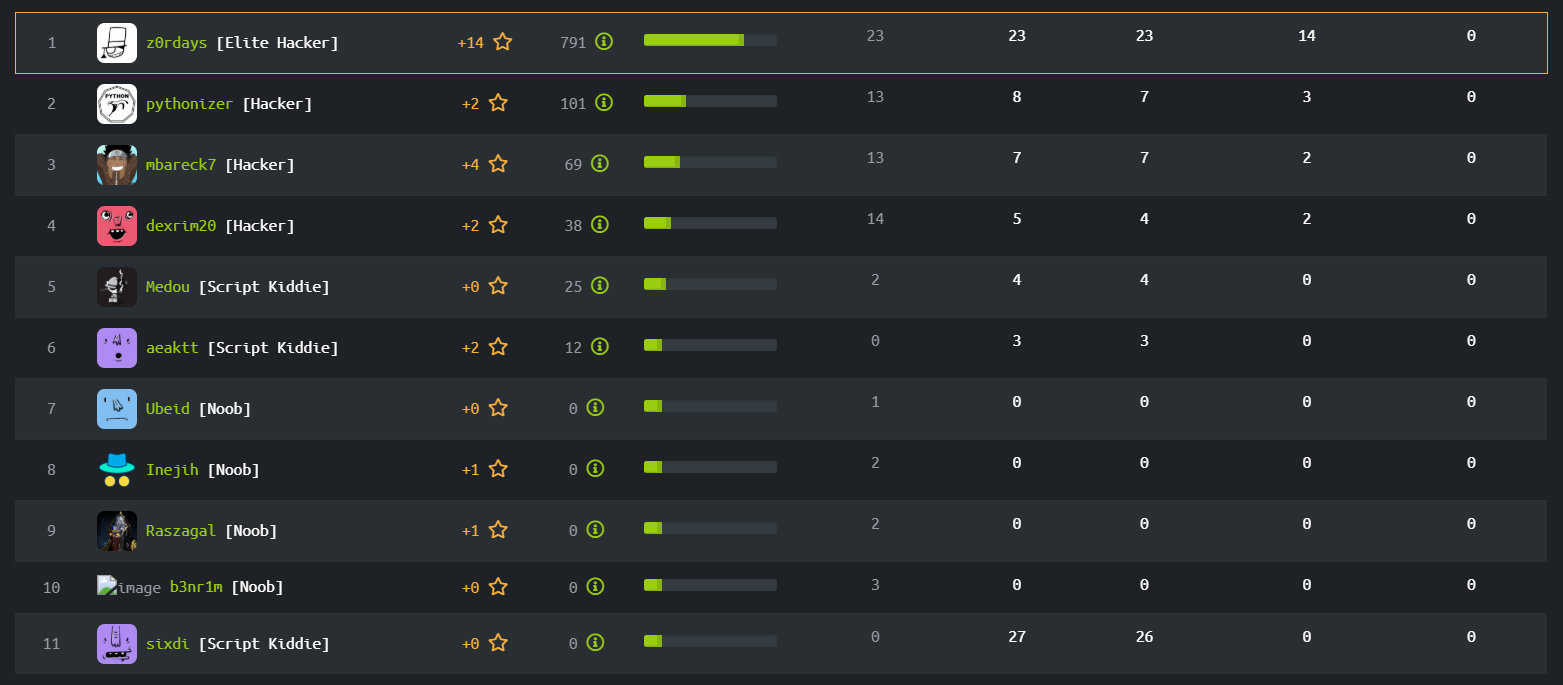Click Ubeid's blue square avatar
Image resolution: width=1563 pixels, height=685 pixels.
point(117,409)
